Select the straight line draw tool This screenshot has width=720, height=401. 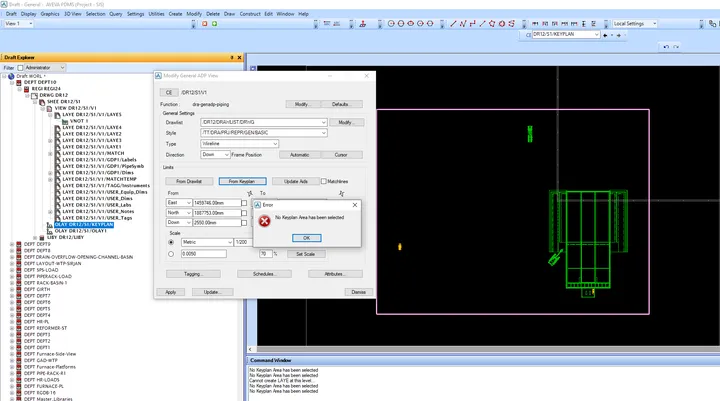pos(453,23)
